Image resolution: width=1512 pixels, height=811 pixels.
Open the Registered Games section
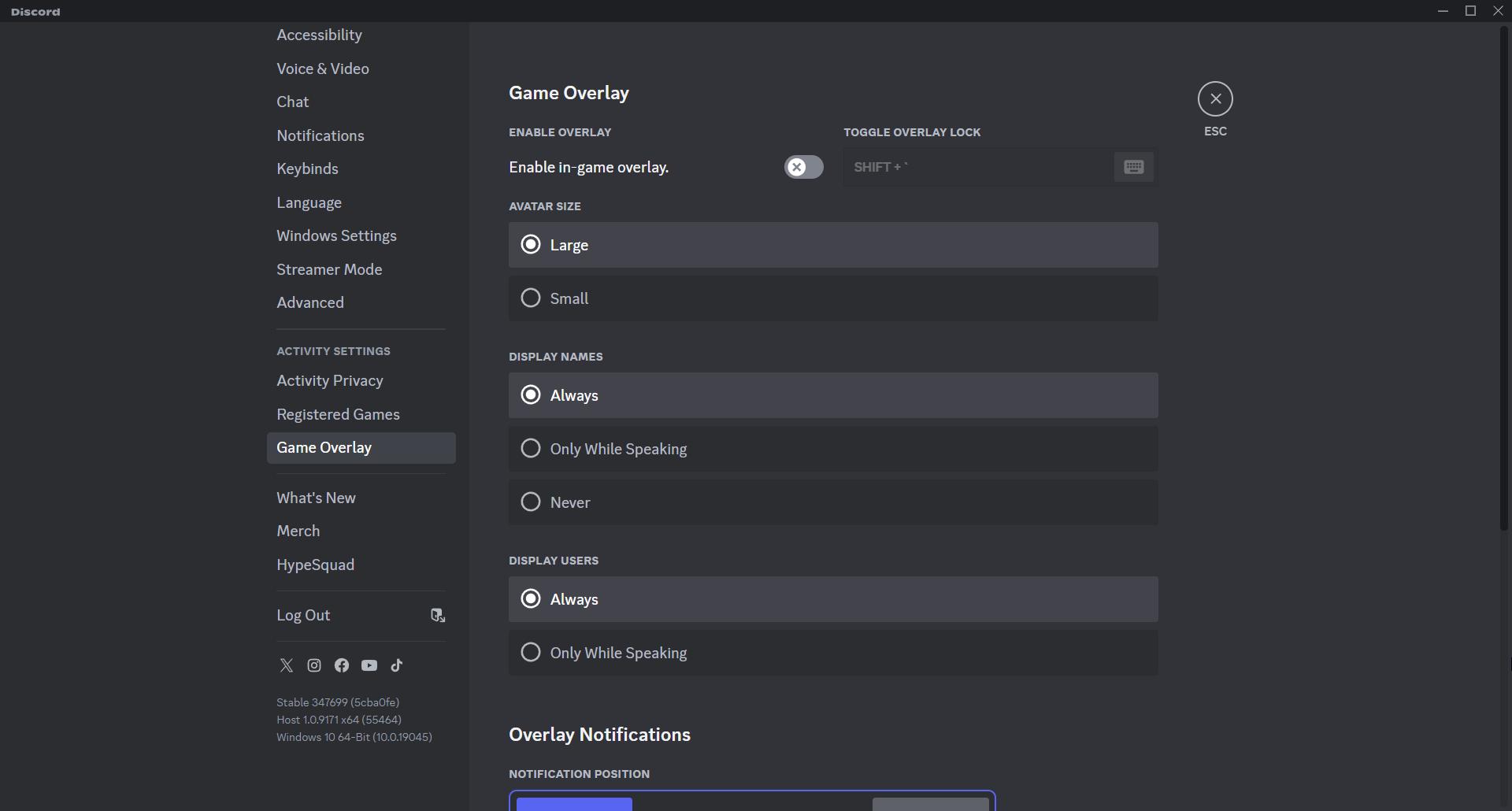338,414
